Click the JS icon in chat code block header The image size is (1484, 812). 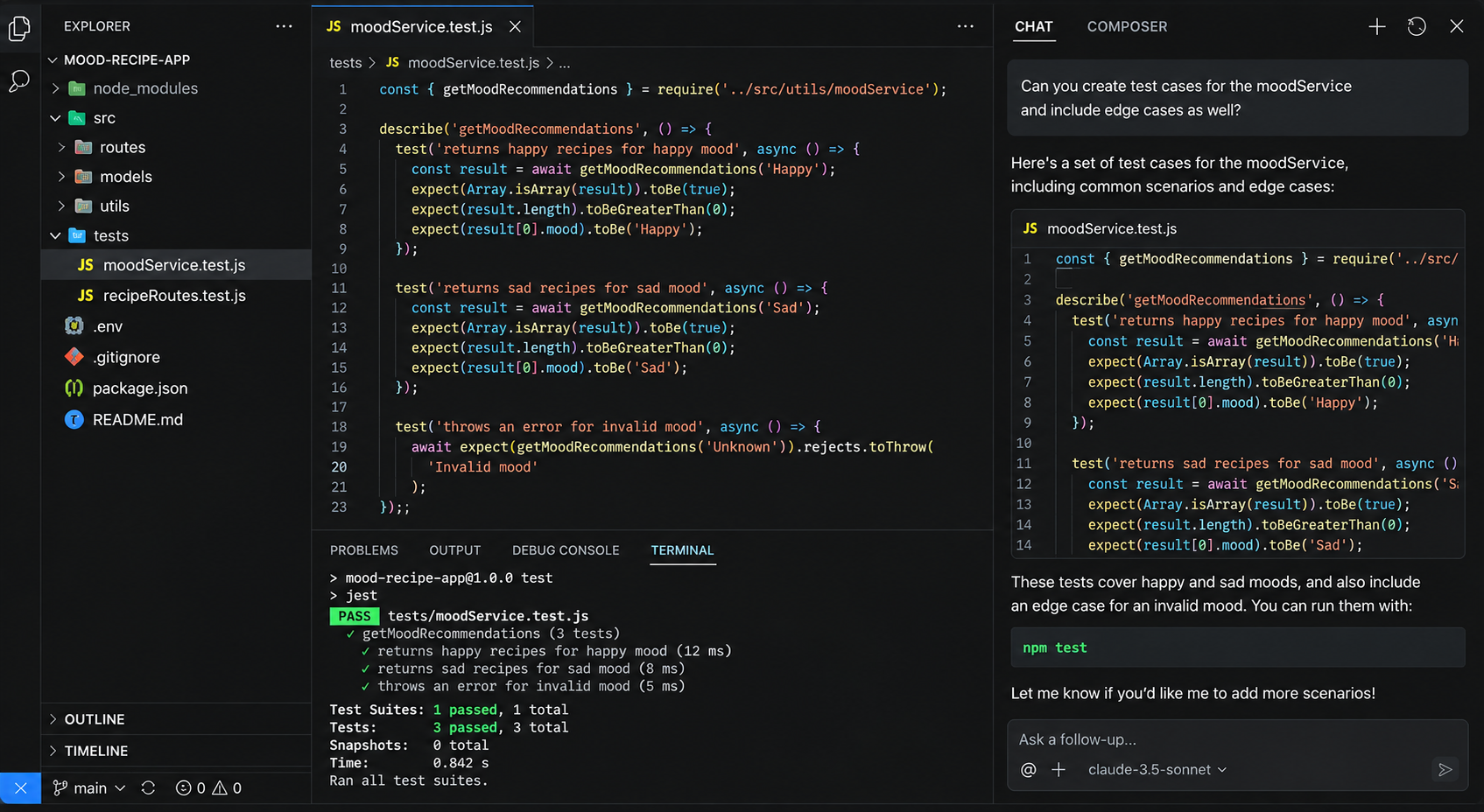(x=1030, y=228)
